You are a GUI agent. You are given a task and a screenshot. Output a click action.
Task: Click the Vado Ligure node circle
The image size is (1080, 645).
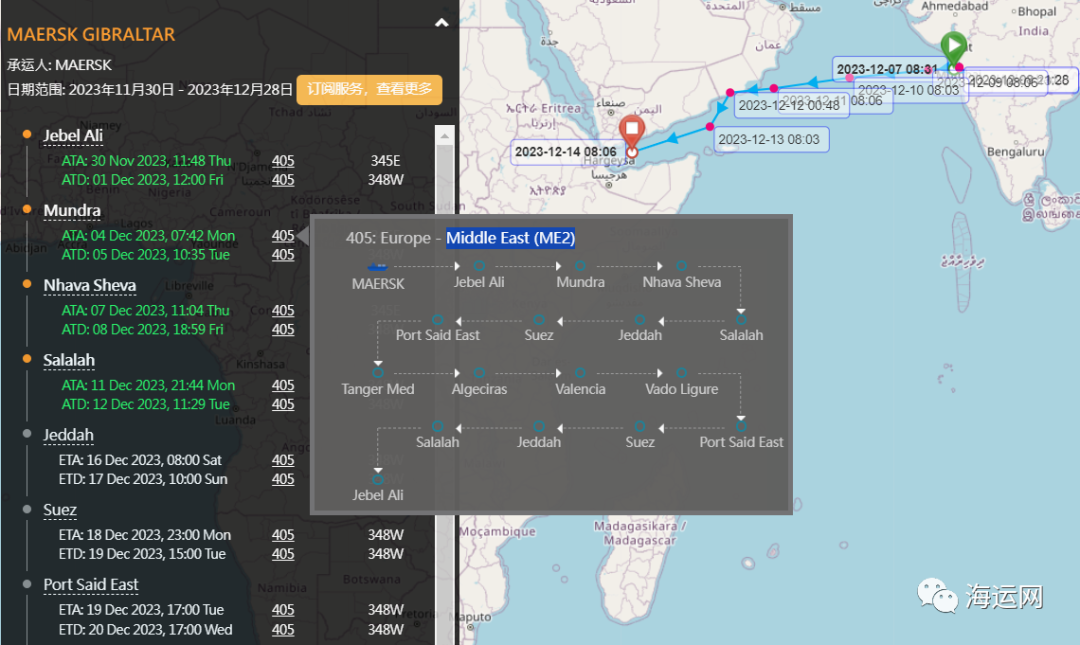(681, 373)
